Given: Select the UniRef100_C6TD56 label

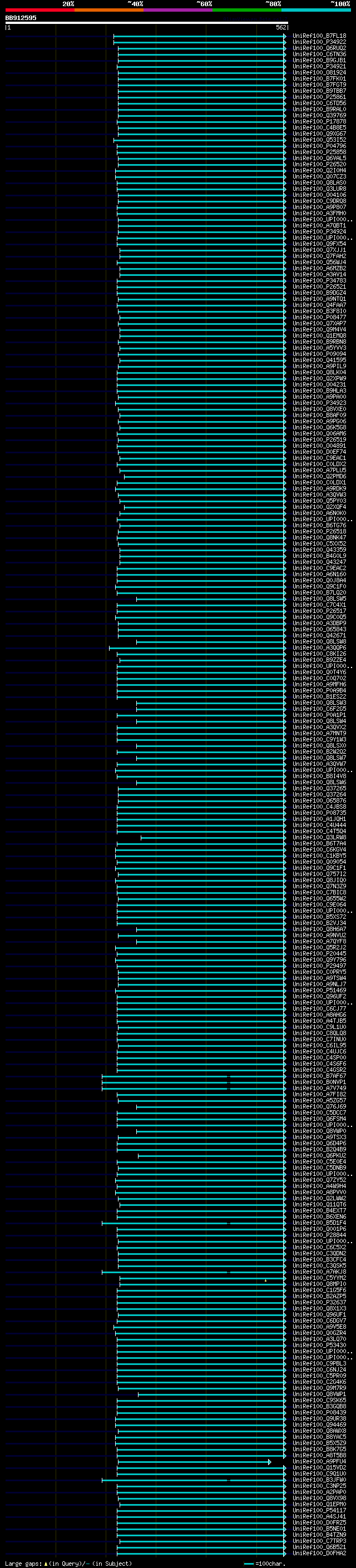Looking at the screenshot, I should pos(319,103).
